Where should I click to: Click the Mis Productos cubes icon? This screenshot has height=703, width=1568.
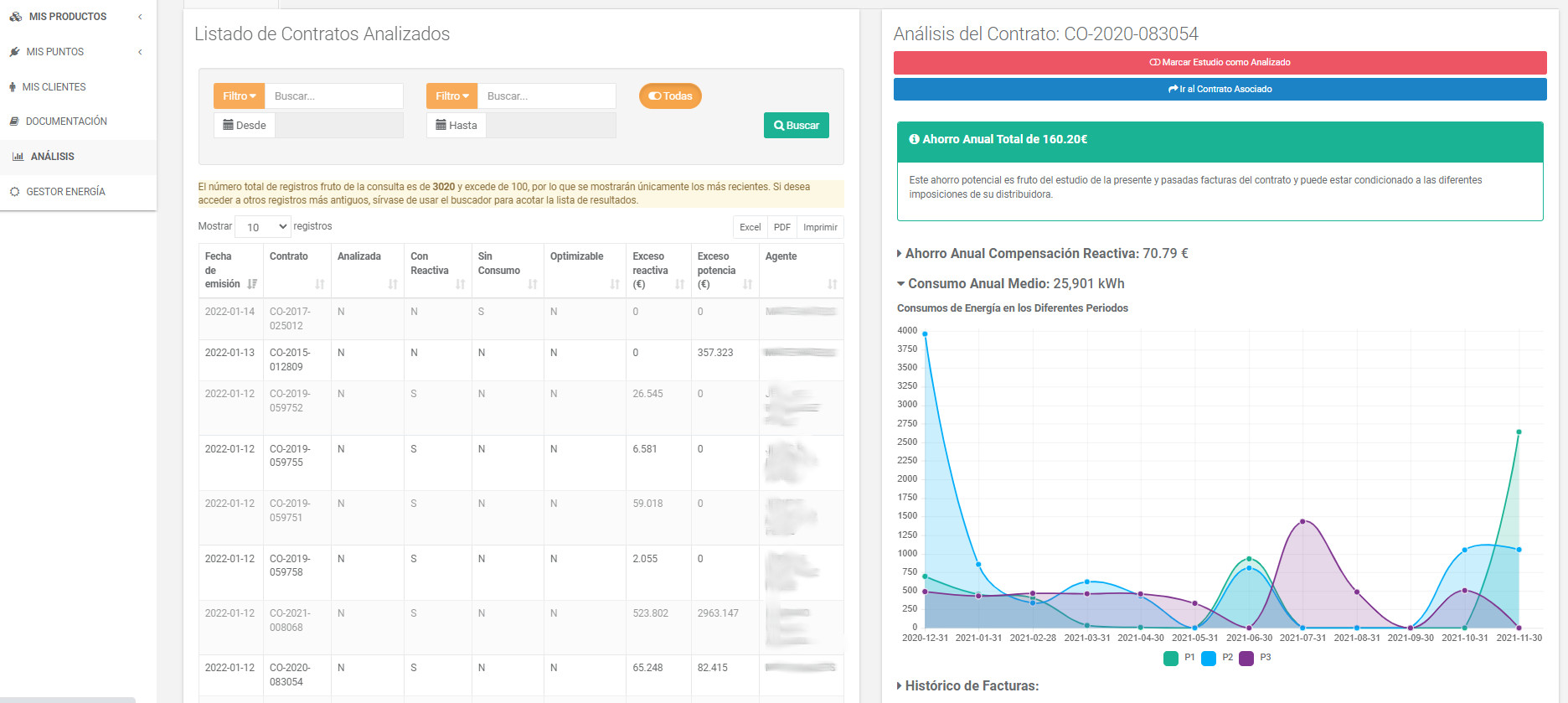16,17
